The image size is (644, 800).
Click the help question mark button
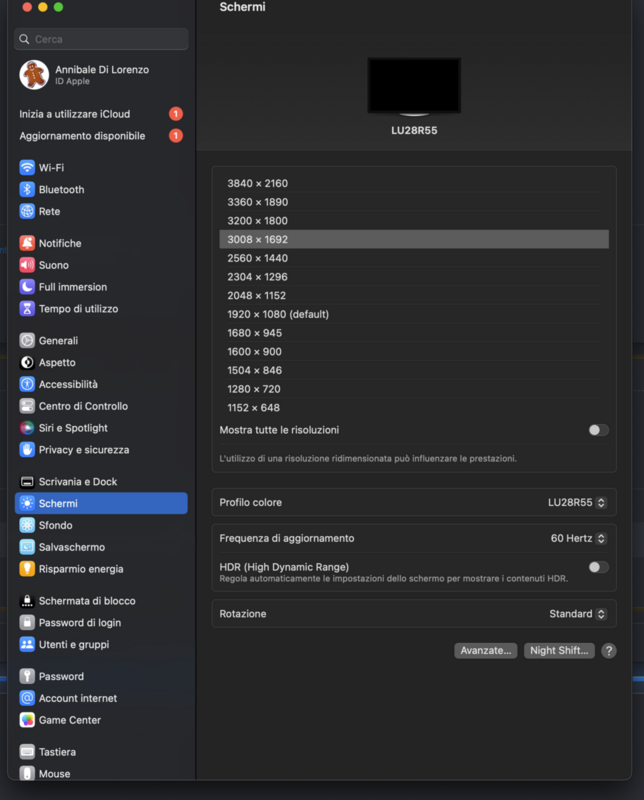pos(608,650)
